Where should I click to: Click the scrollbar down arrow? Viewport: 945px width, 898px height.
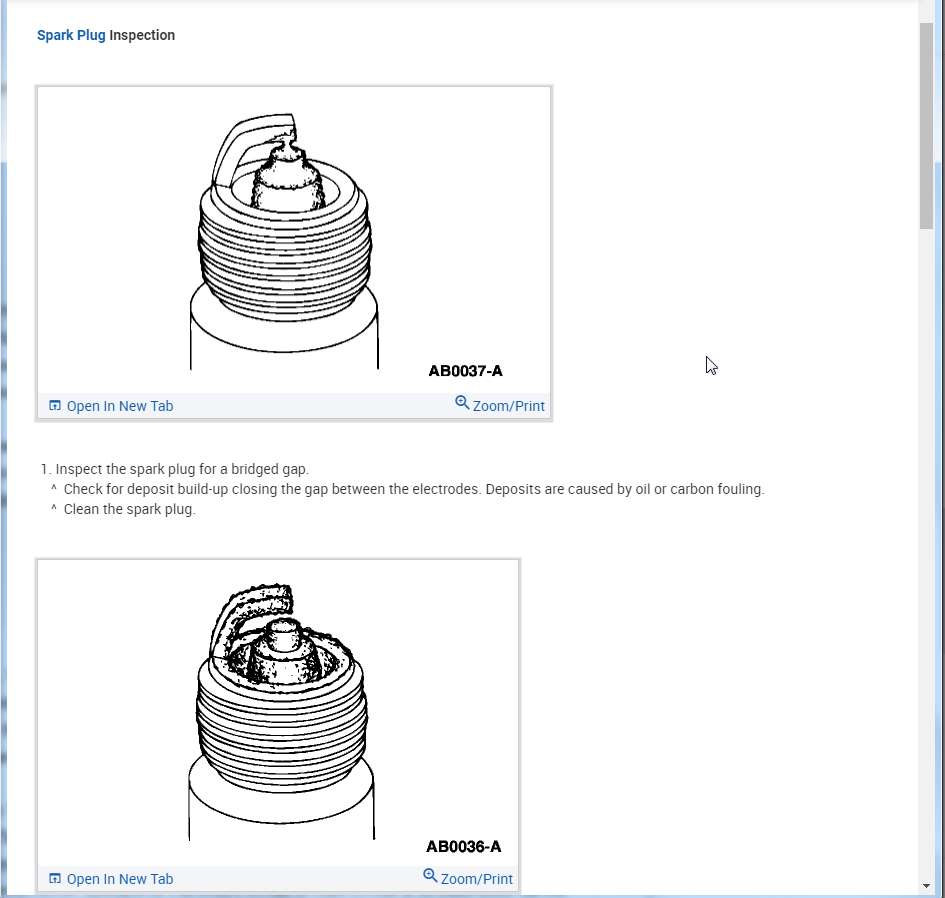pyautogui.click(x=926, y=886)
